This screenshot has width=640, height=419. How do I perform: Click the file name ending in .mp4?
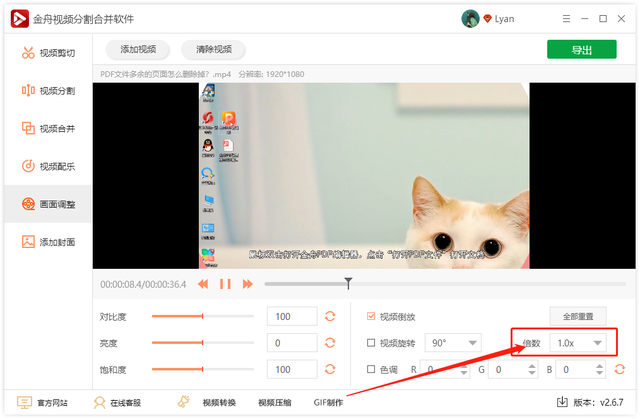(x=165, y=74)
